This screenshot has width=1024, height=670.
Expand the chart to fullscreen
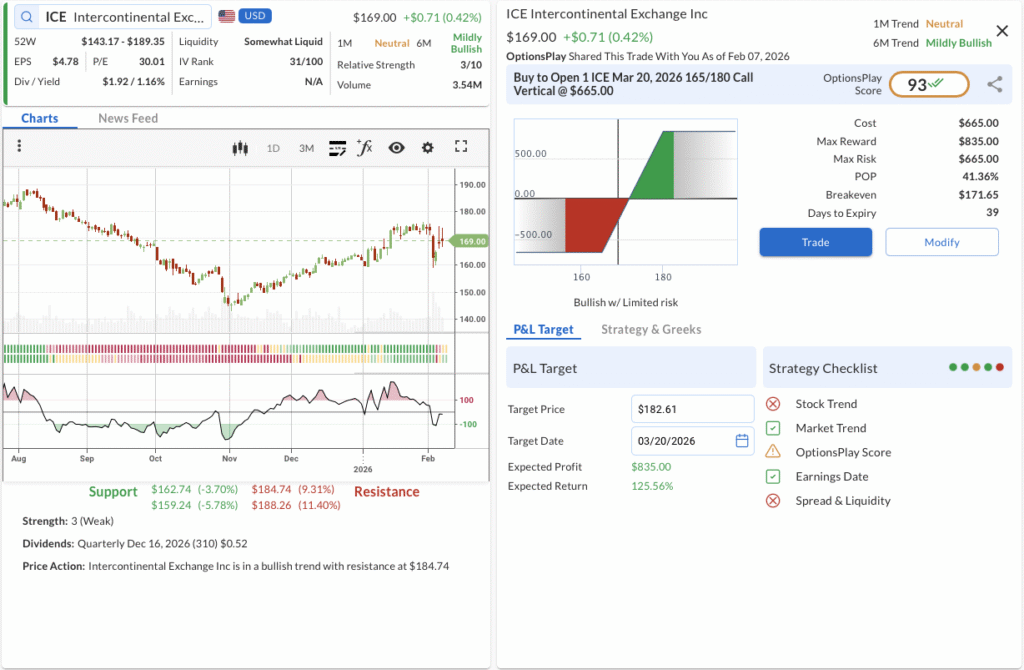[461, 147]
